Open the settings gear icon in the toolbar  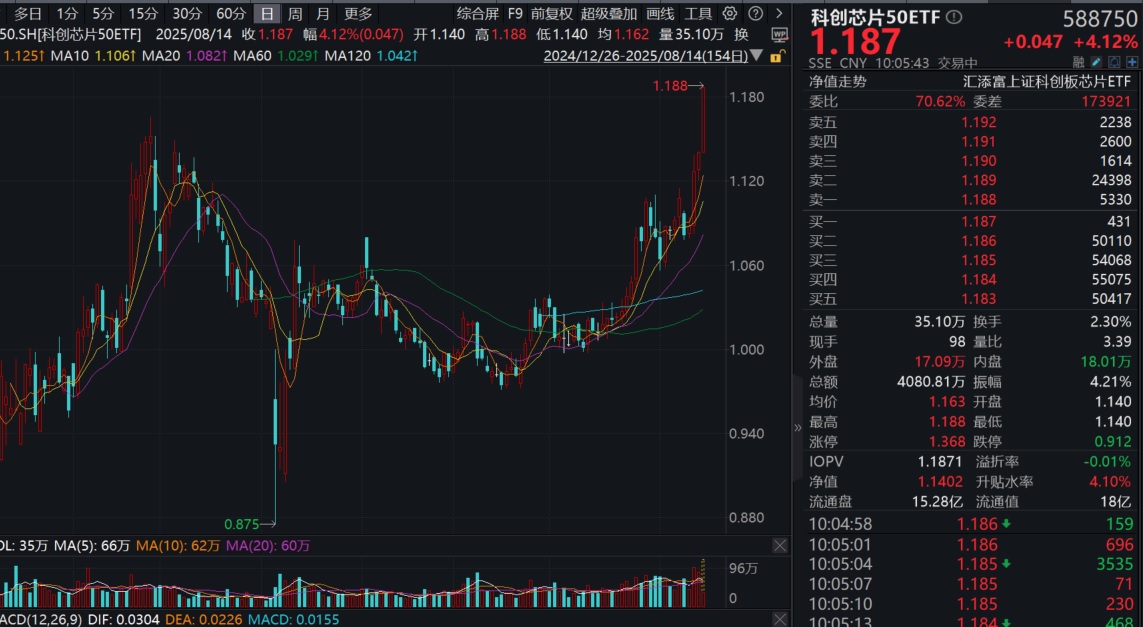coord(728,14)
